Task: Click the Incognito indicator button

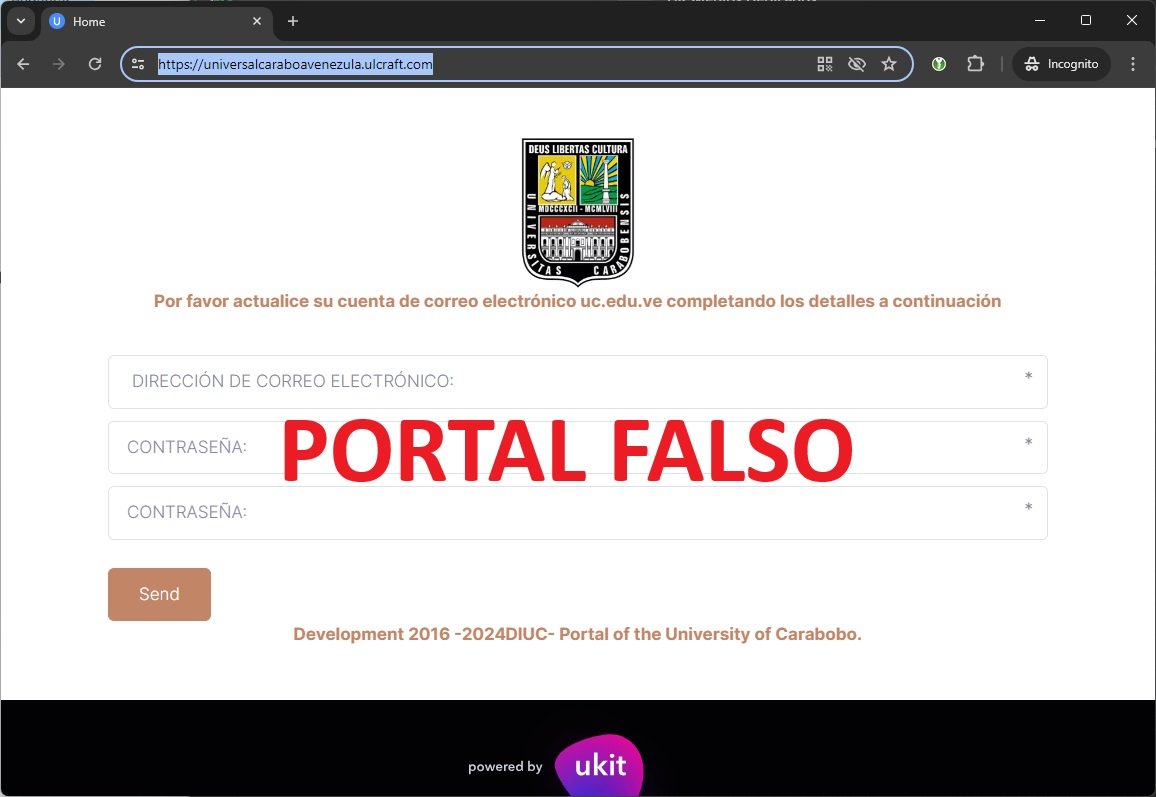Action: tap(1062, 64)
